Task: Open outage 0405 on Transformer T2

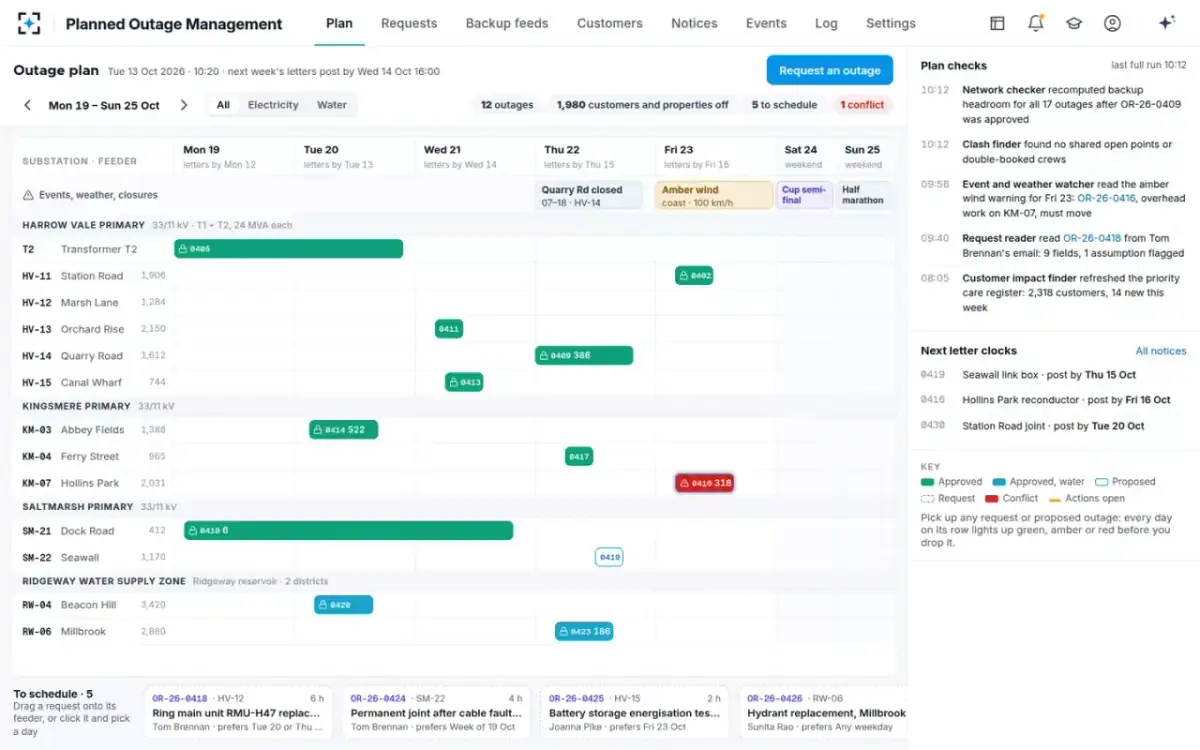Action: (288, 249)
